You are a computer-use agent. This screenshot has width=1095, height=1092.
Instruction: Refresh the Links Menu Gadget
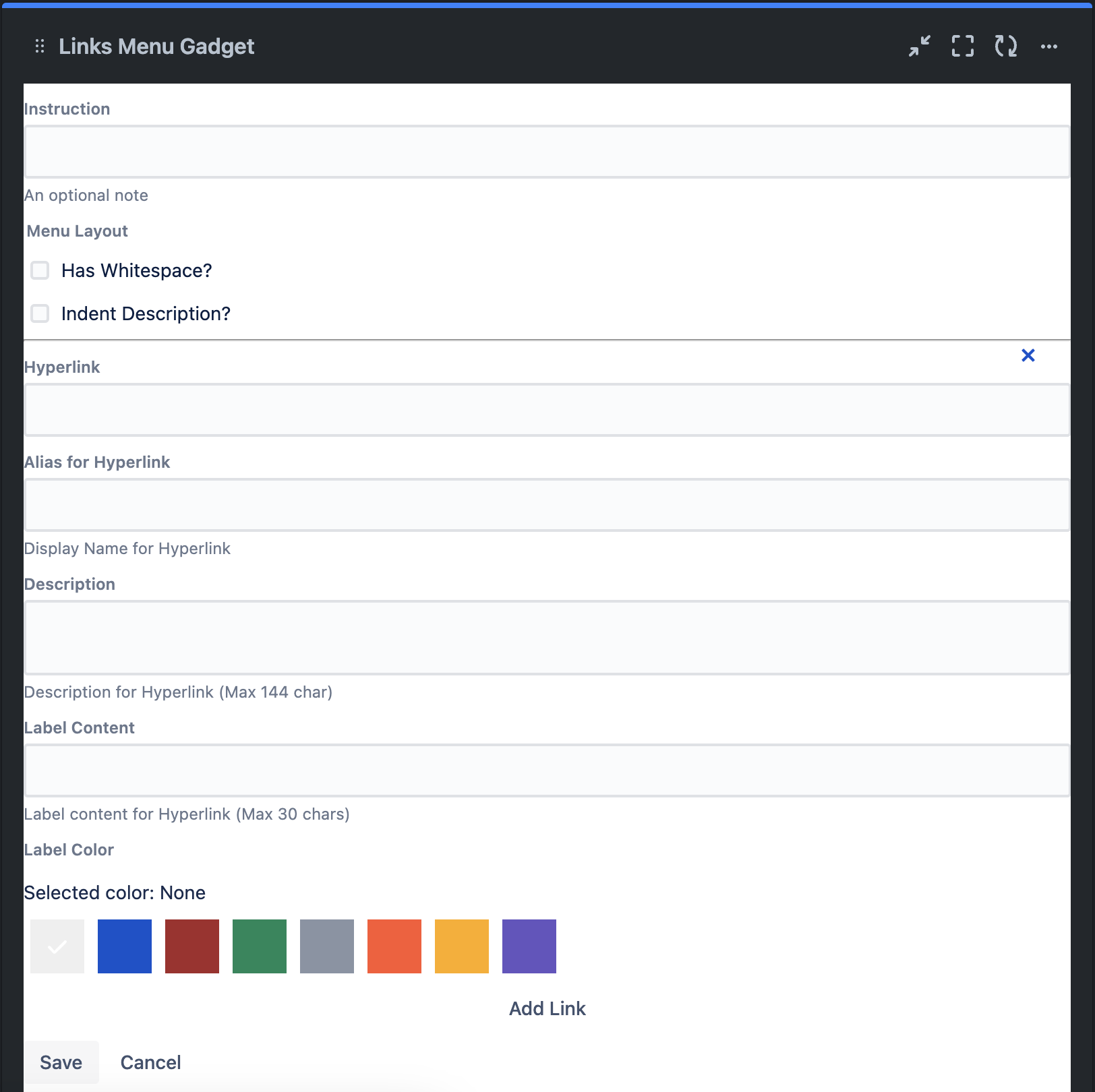[1005, 46]
